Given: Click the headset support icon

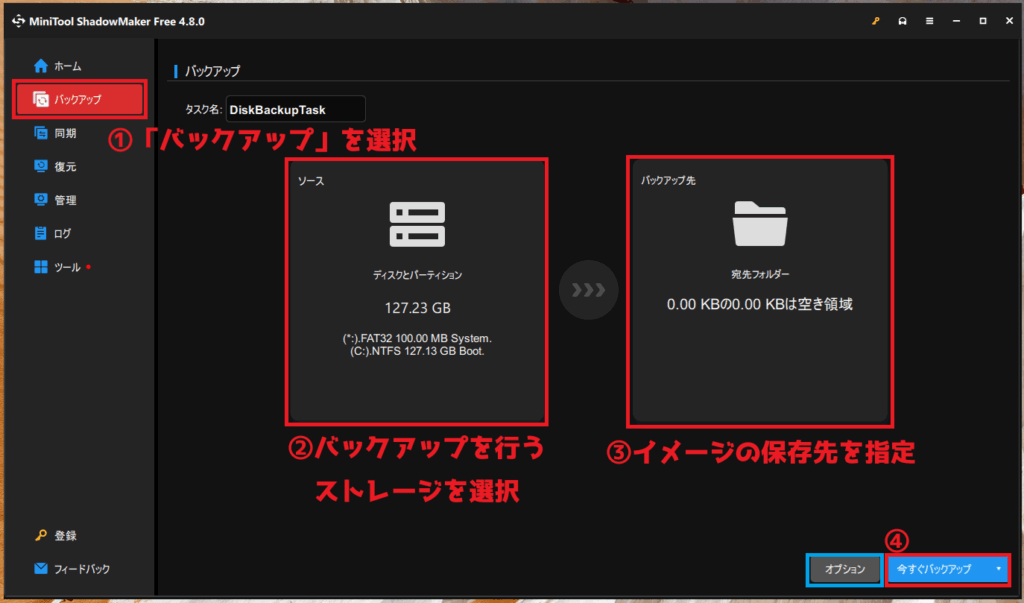Looking at the screenshot, I should (x=903, y=20).
